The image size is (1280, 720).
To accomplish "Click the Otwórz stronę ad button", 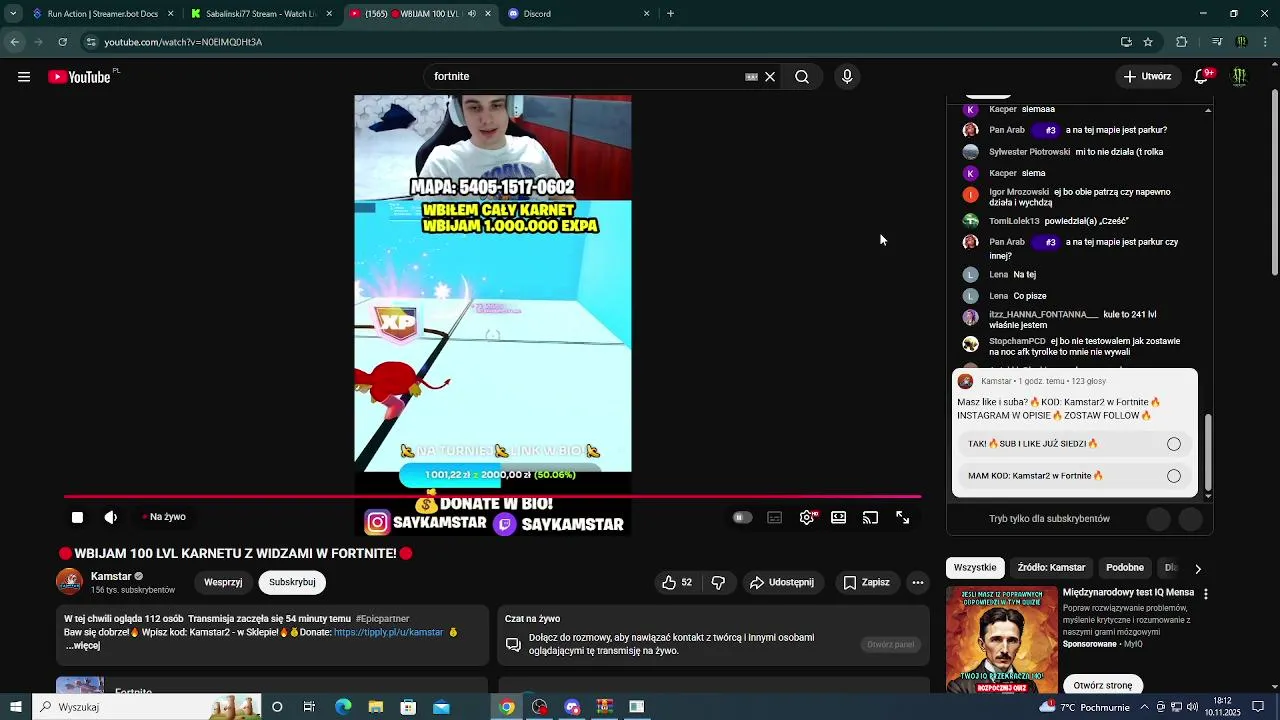I will point(1103,685).
